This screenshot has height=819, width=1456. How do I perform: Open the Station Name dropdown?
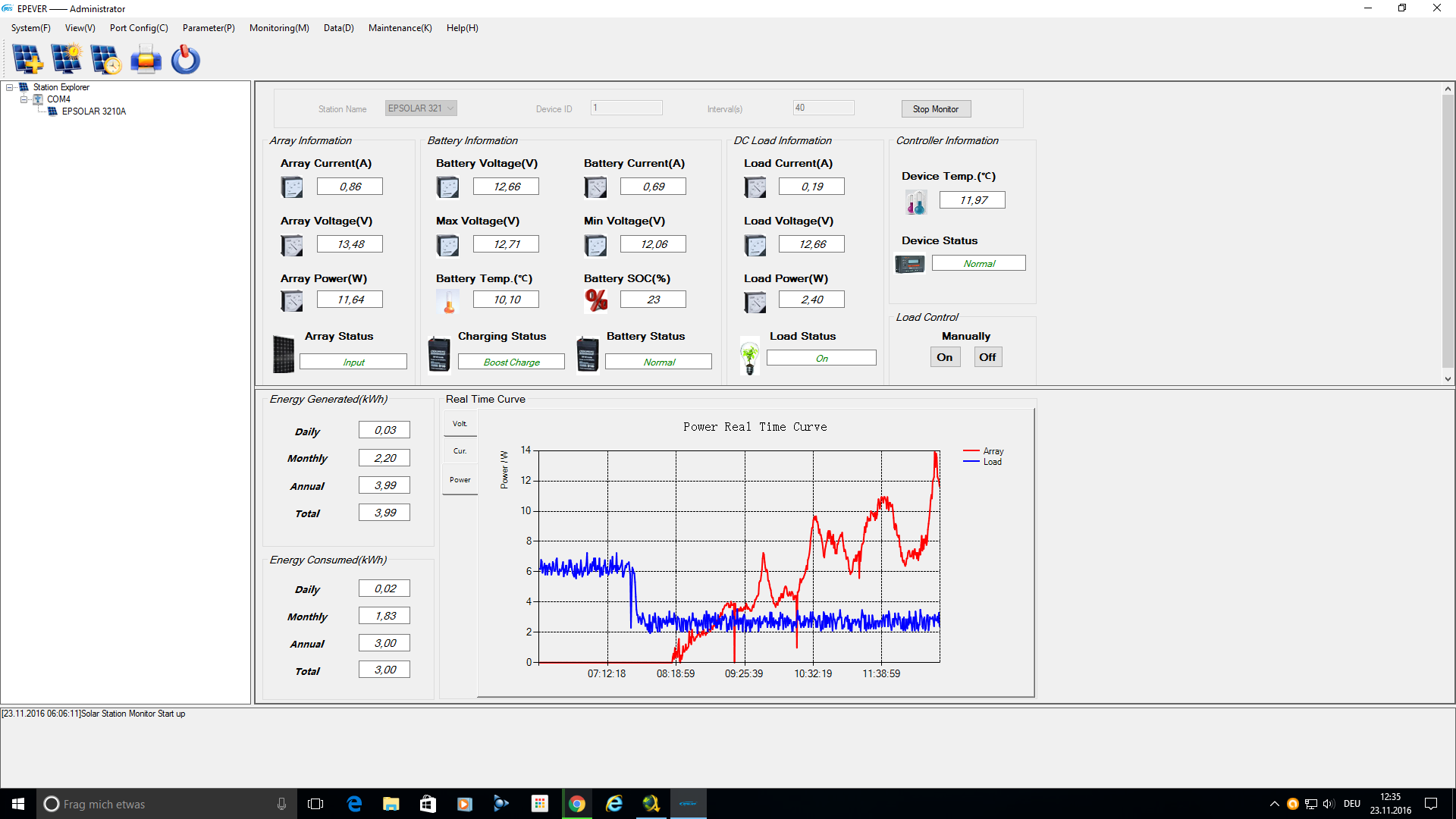coord(450,108)
